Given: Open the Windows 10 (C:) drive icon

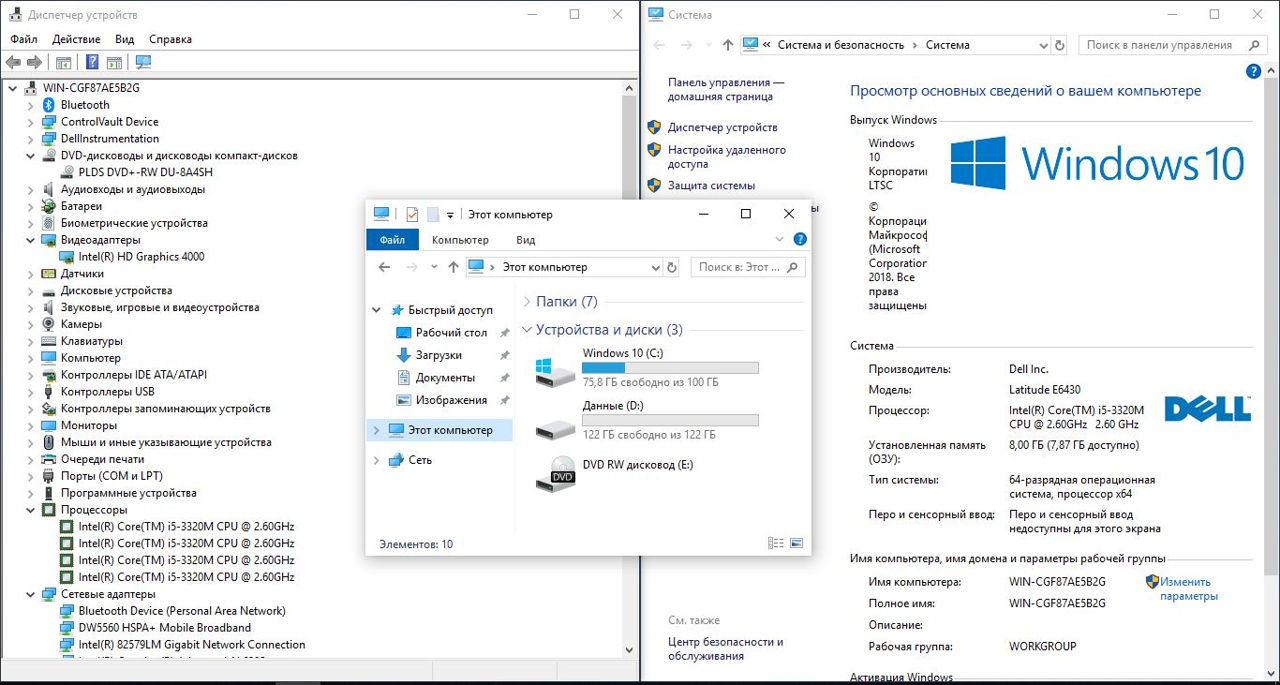Looking at the screenshot, I should coord(553,372).
